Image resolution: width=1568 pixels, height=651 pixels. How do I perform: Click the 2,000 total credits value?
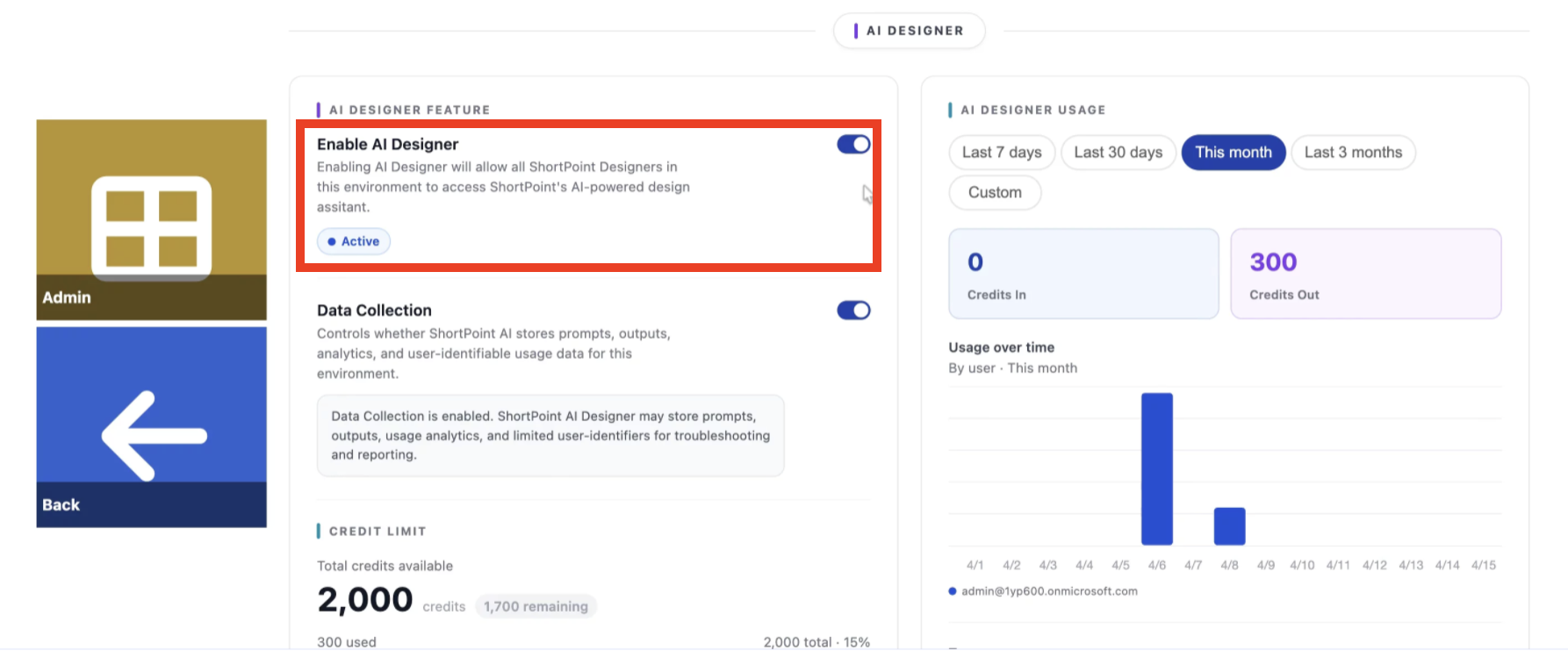pos(365,600)
